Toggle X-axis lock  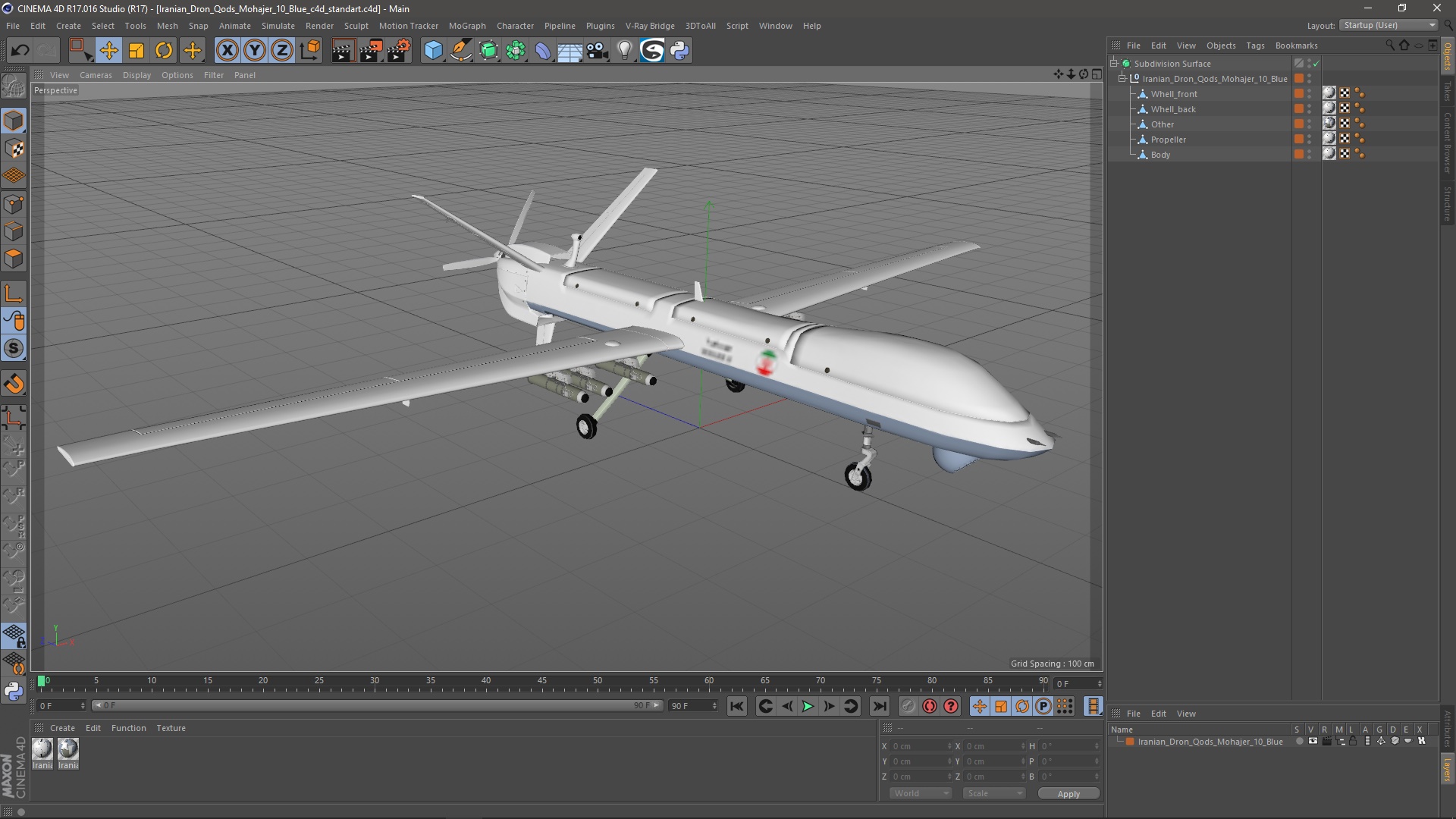click(x=227, y=51)
